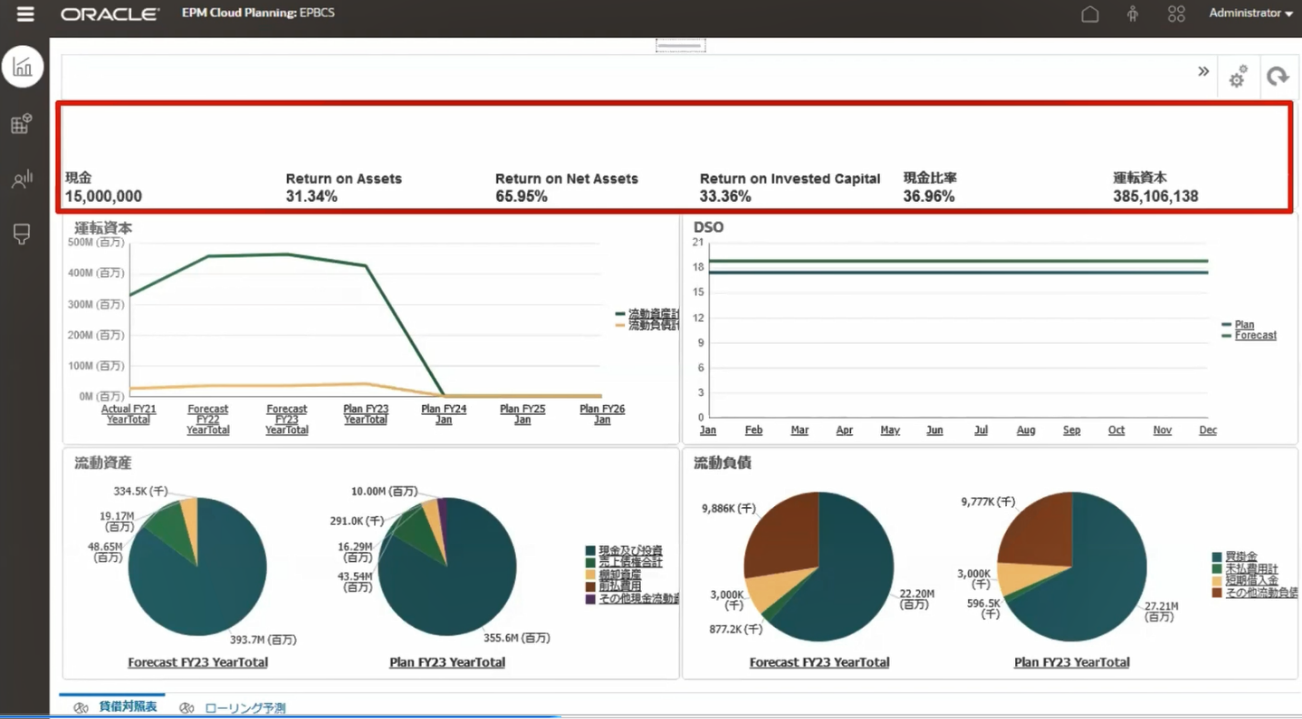The width and height of the screenshot is (1302, 719).
Task: Click Plan FY23 YearTotal axis label in line chart
Action: tap(366, 414)
